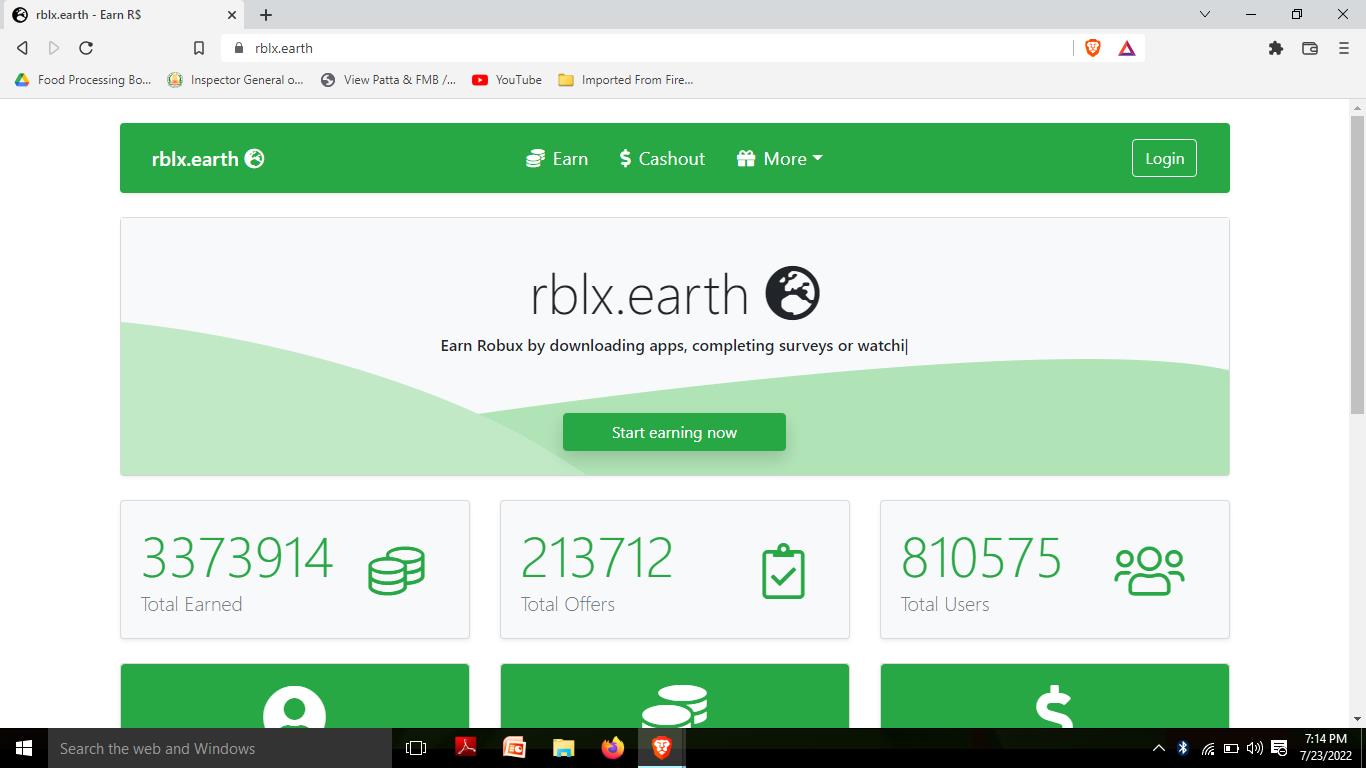The image size is (1366, 768).
Task: Open the YouTube bookmark
Action: coord(507,80)
